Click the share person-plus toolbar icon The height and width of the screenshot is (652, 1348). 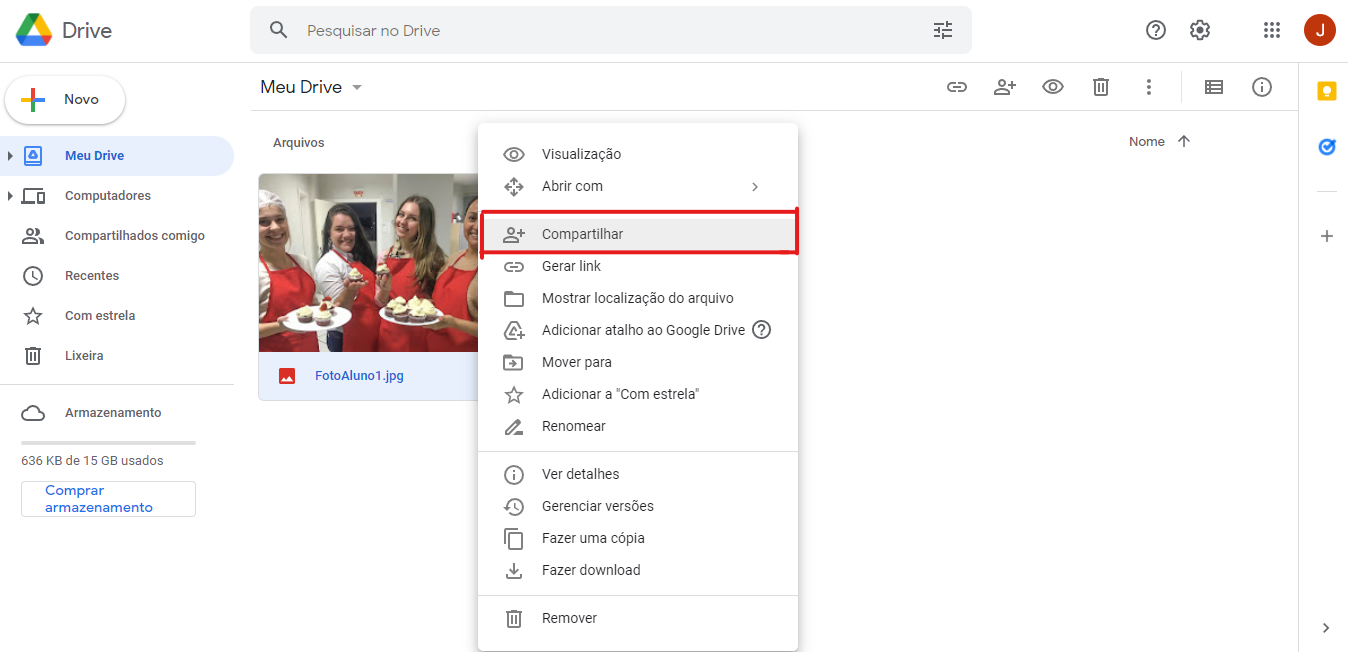[1005, 87]
